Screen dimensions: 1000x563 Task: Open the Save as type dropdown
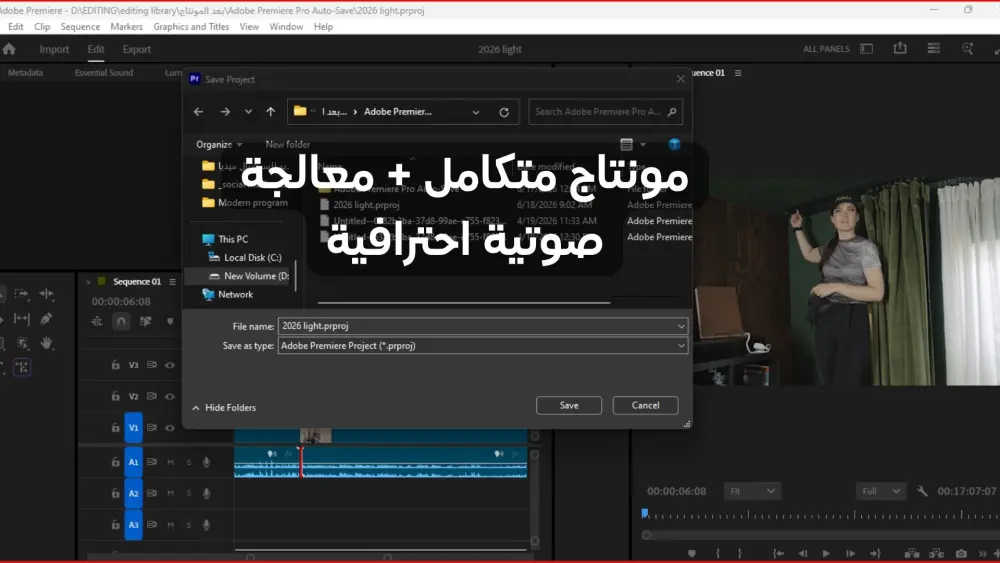(x=681, y=346)
